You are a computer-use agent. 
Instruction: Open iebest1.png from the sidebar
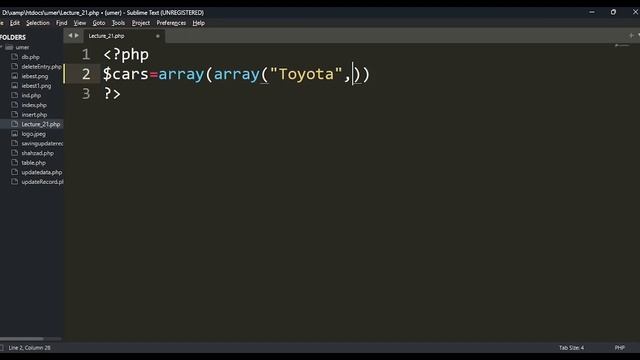click(36, 86)
